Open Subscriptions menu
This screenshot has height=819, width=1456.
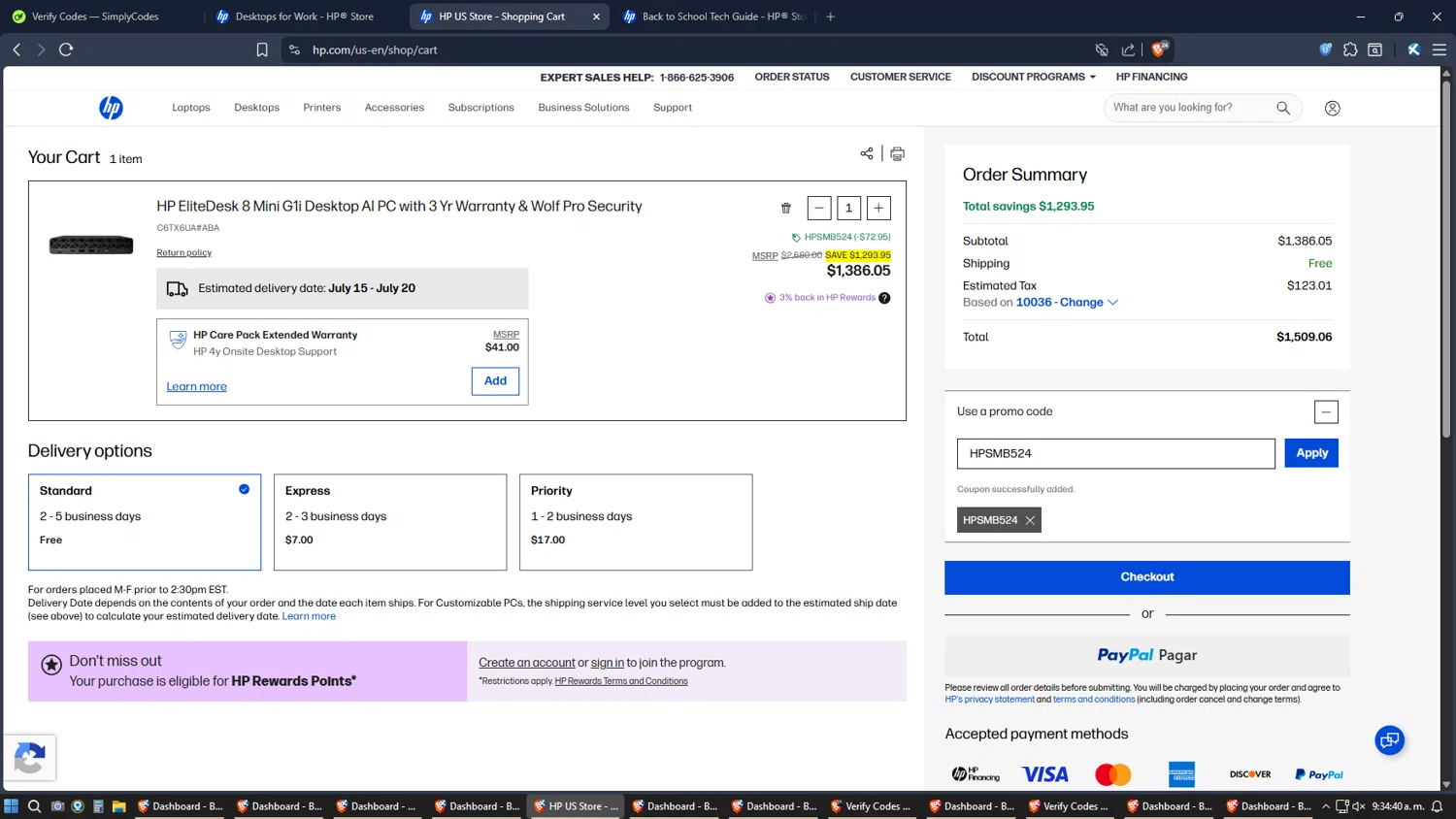(x=481, y=108)
